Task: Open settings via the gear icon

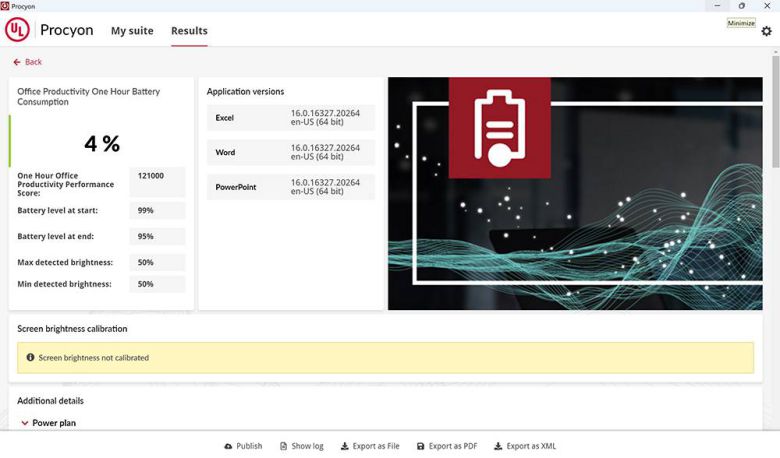Action: pyautogui.click(x=766, y=31)
